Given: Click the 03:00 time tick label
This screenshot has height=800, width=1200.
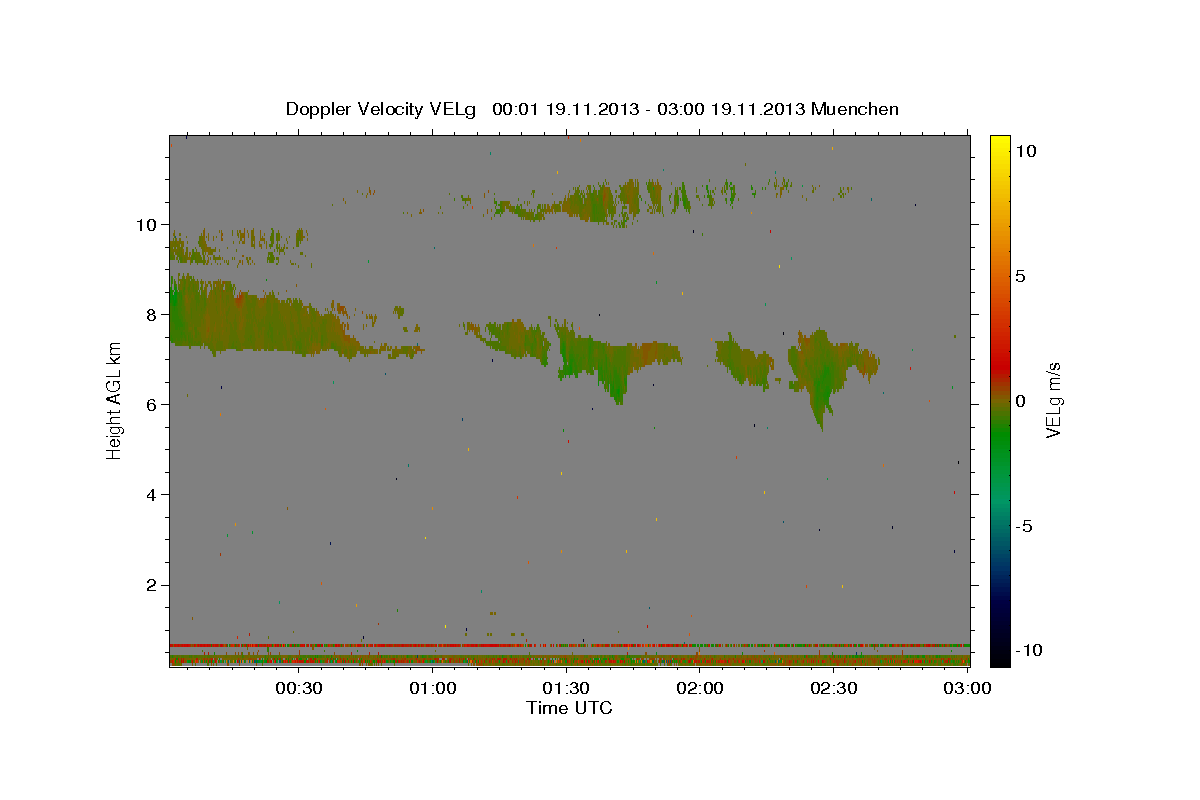Looking at the screenshot, I should coord(966,688).
